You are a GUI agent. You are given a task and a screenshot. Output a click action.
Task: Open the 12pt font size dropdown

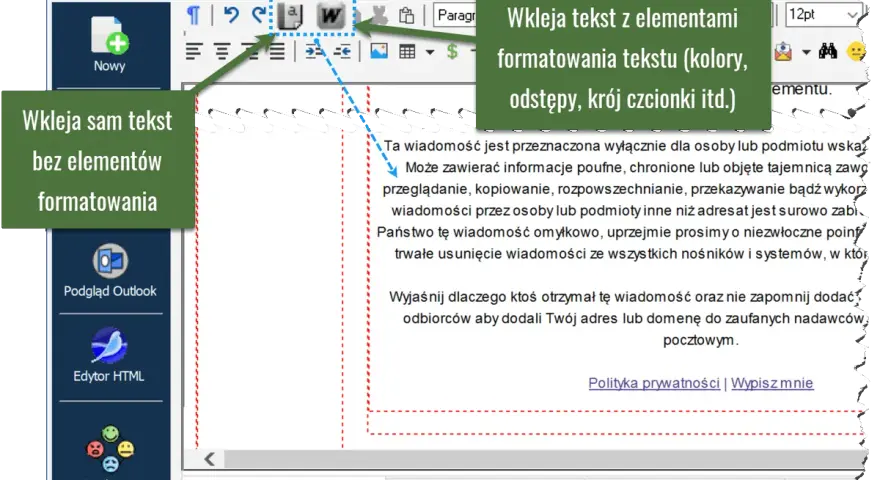coord(823,15)
